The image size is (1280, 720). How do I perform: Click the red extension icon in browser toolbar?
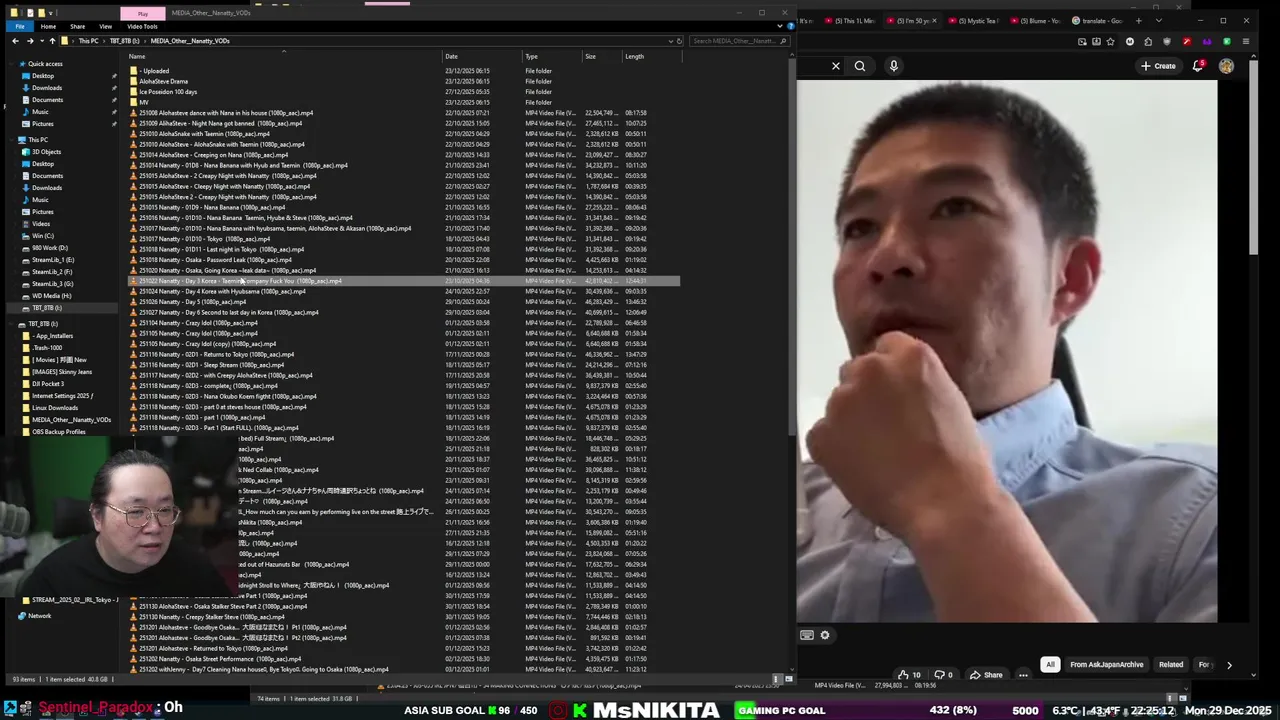pyautogui.click(x=1187, y=42)
